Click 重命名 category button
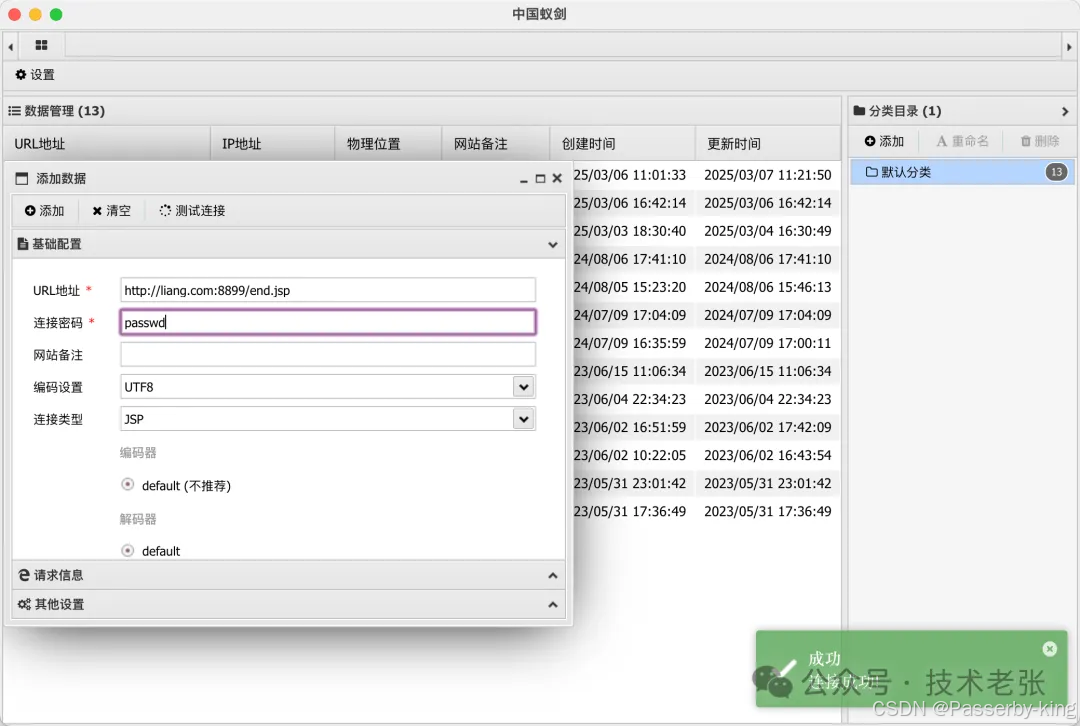 pos(963,141)
